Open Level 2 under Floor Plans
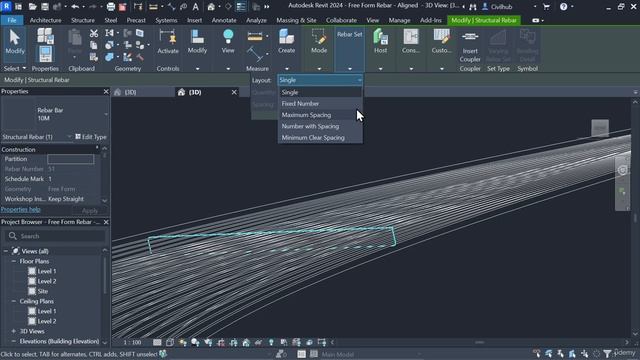The height and width of the screenshot is (360, 640). [x=47, y=281]
